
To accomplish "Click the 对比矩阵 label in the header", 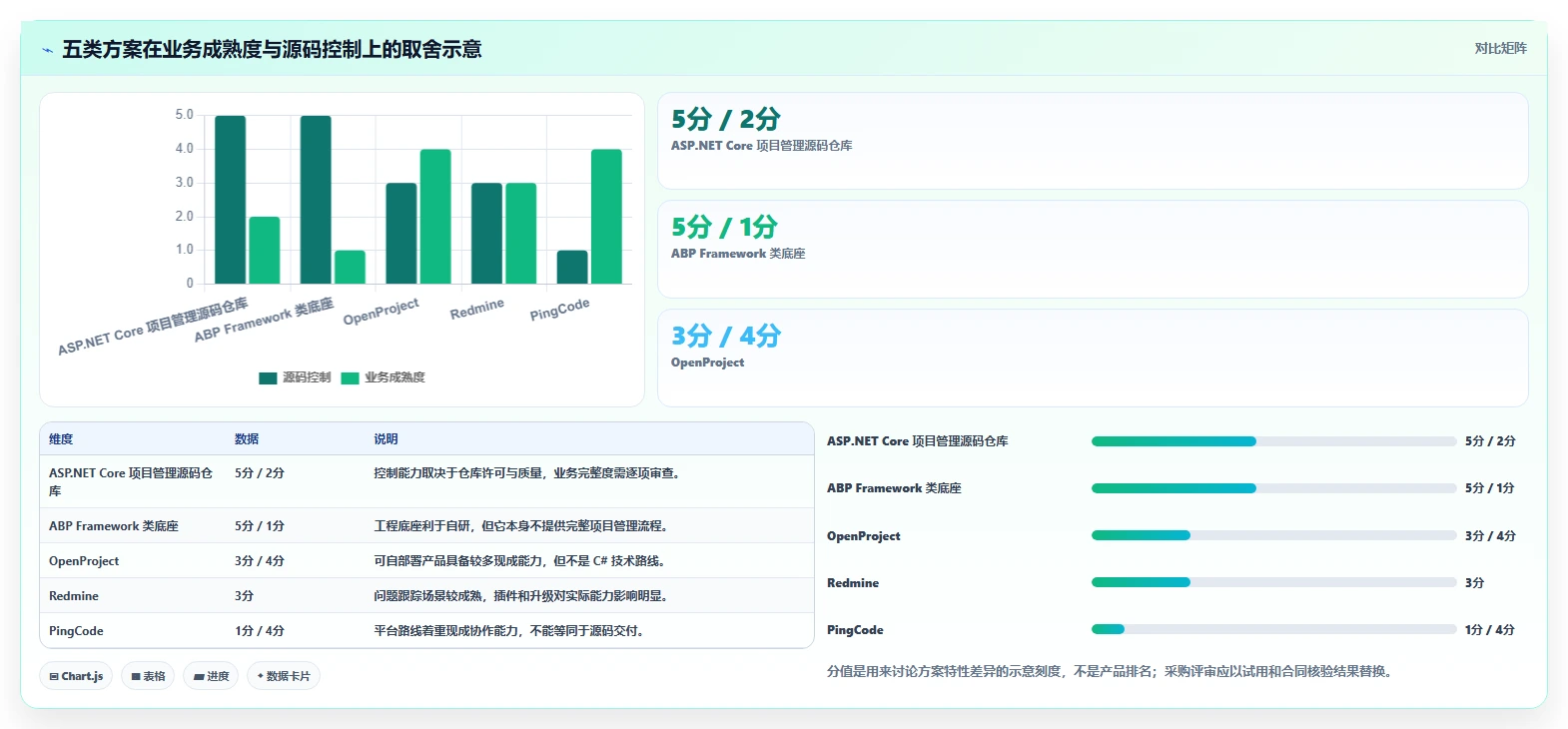I will [1500, 48].
